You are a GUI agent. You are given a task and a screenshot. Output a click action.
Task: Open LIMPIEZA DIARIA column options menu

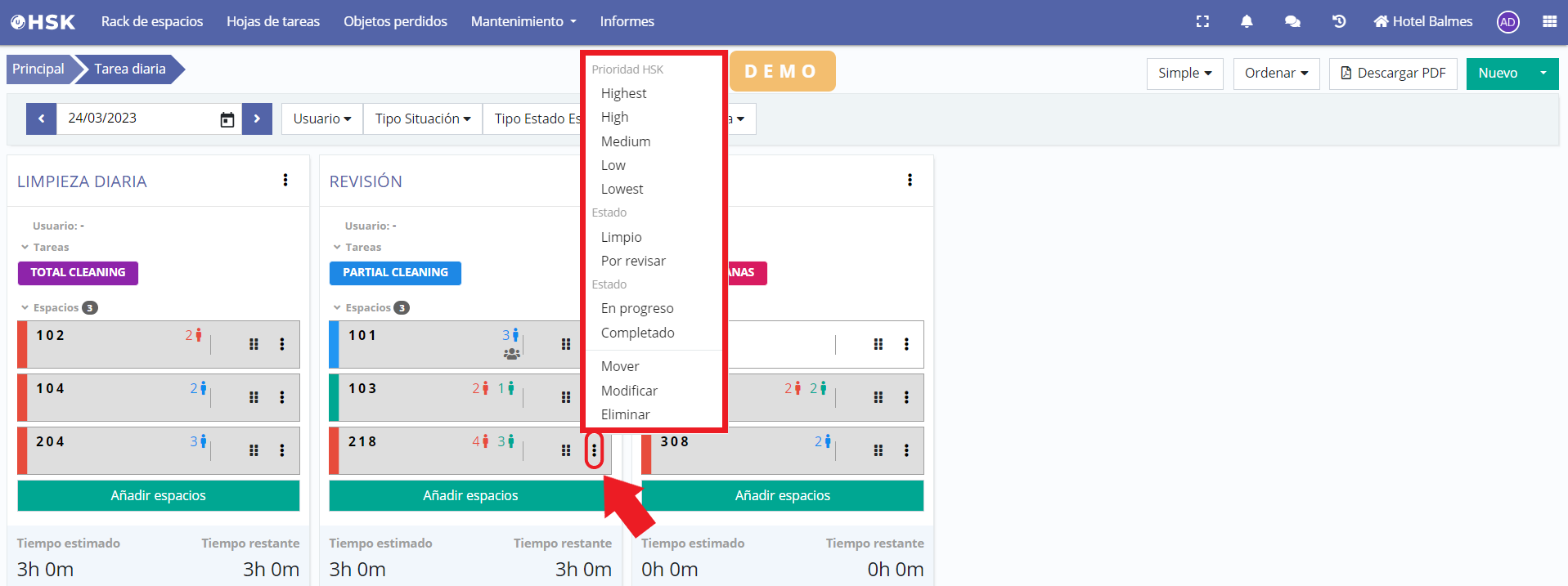(x=285, y=181)
